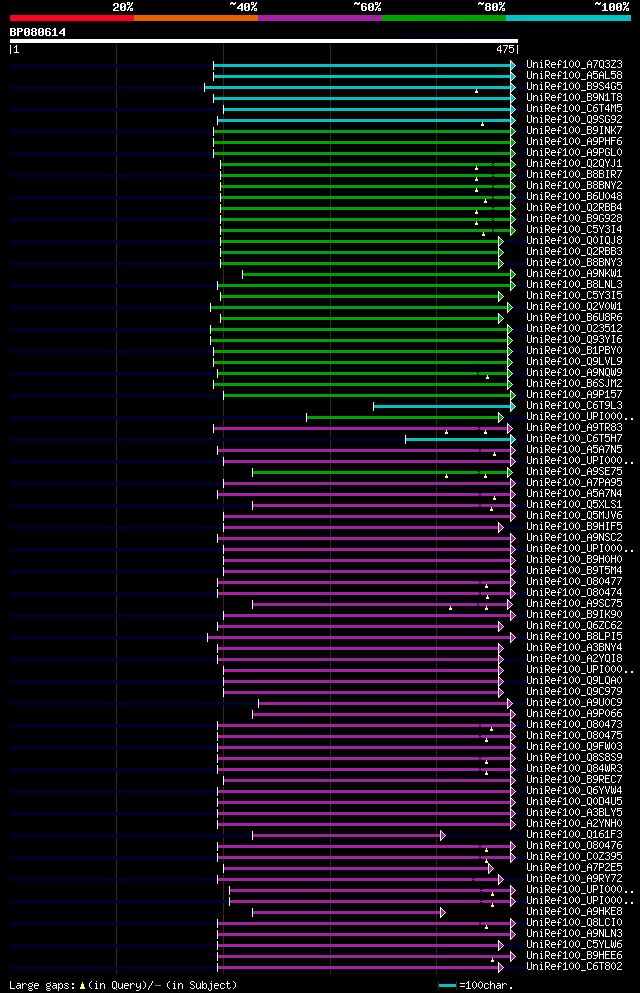
Task: Select hit UniRef100_B1PBY0
Action: (x=574, y=350)
